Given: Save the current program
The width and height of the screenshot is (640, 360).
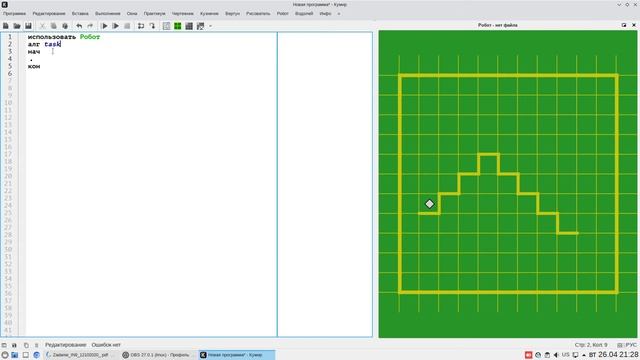Looking at the screenshot, I should [28, 26].
